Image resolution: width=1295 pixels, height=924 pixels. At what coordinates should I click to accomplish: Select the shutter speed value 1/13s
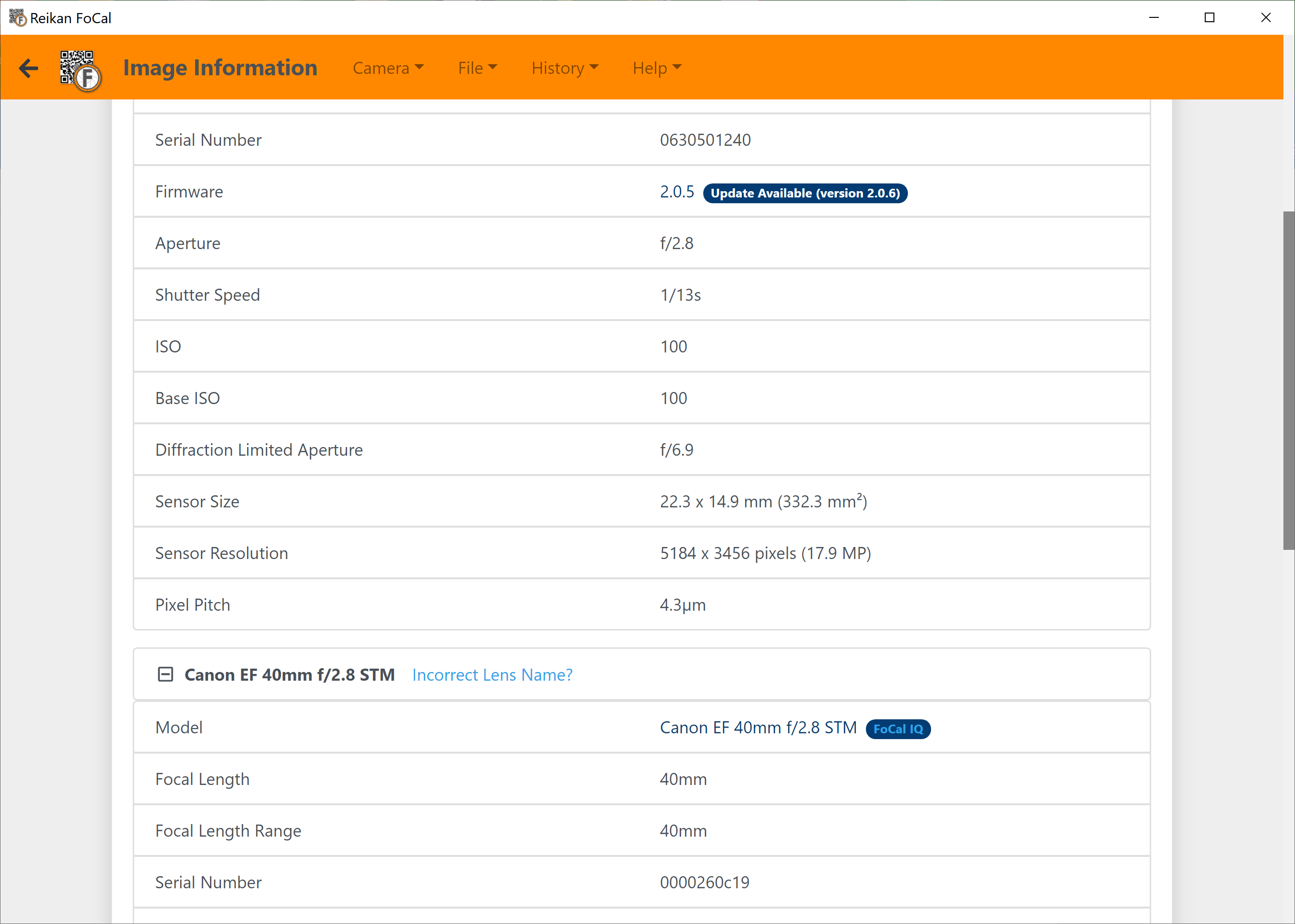point(680,295)
